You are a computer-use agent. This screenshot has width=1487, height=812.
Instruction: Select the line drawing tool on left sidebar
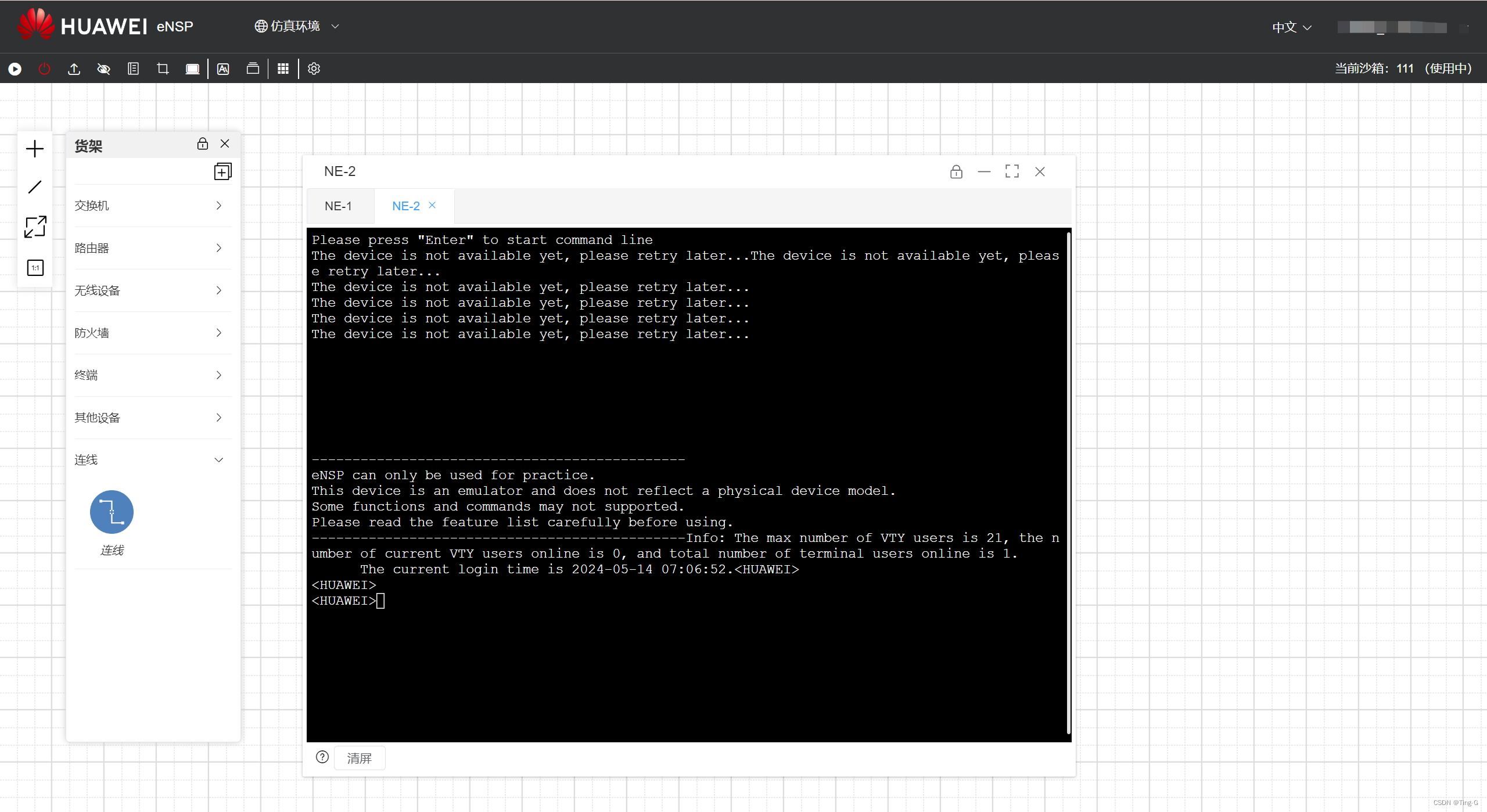35,187
